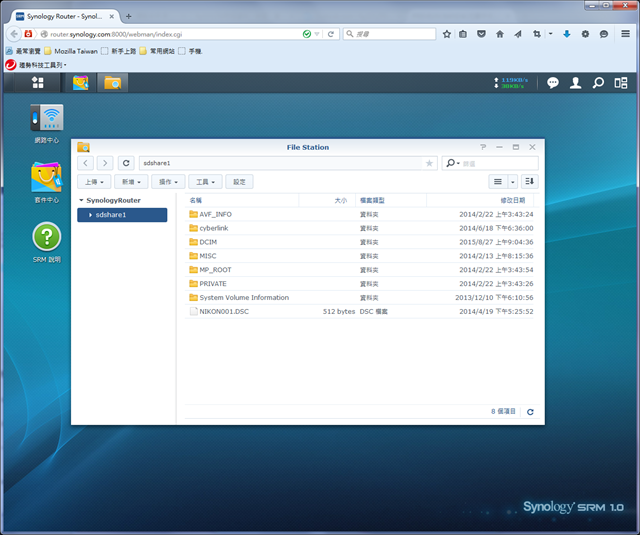Screen dimensions: 640x535
Task: Open the user account options icon
Action: click(575, 83)
